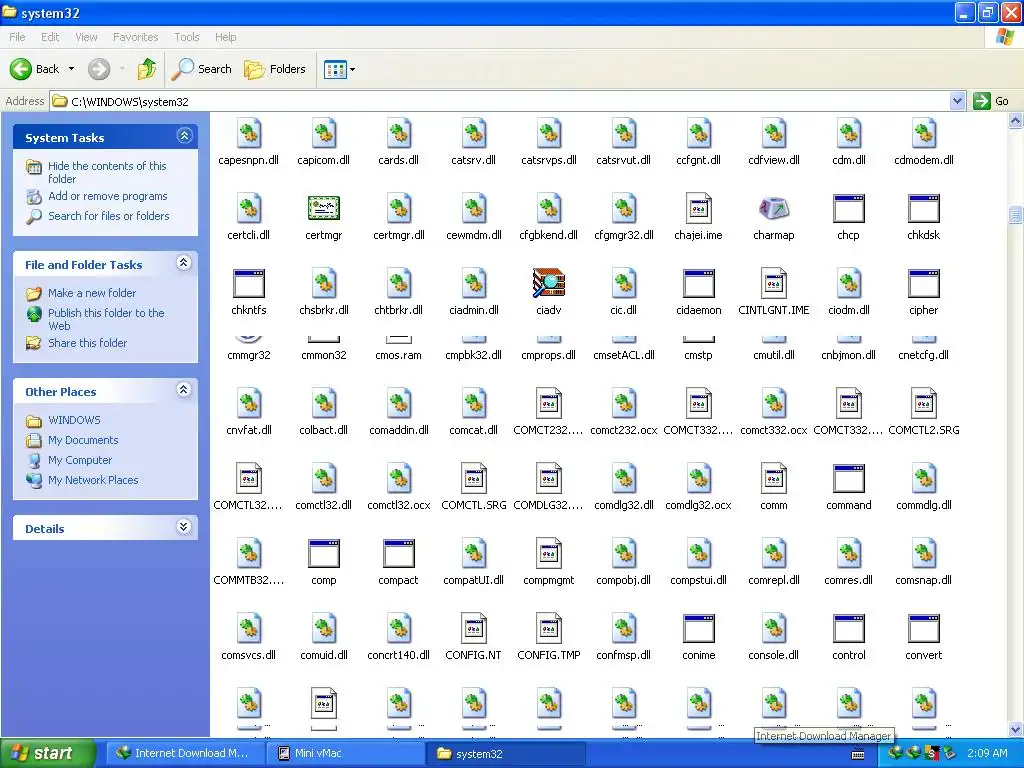Select the charmap application icon
Screen dimensions: 1024x768
[773, 209]
